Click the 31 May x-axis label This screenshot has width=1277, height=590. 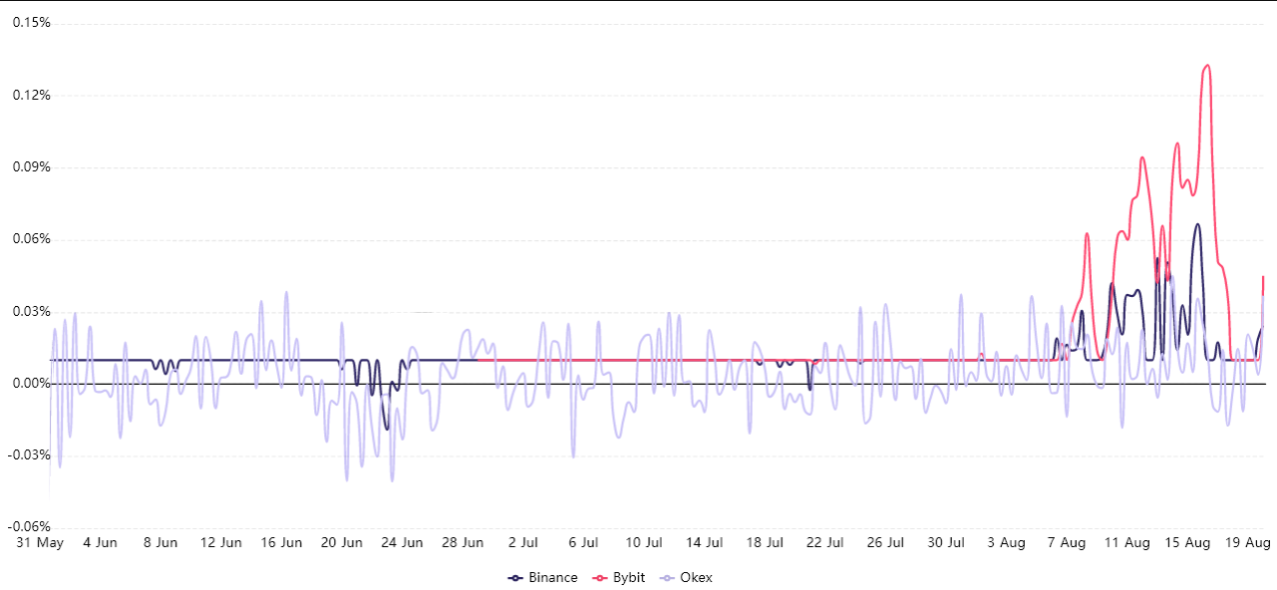(x=40, y=543)
